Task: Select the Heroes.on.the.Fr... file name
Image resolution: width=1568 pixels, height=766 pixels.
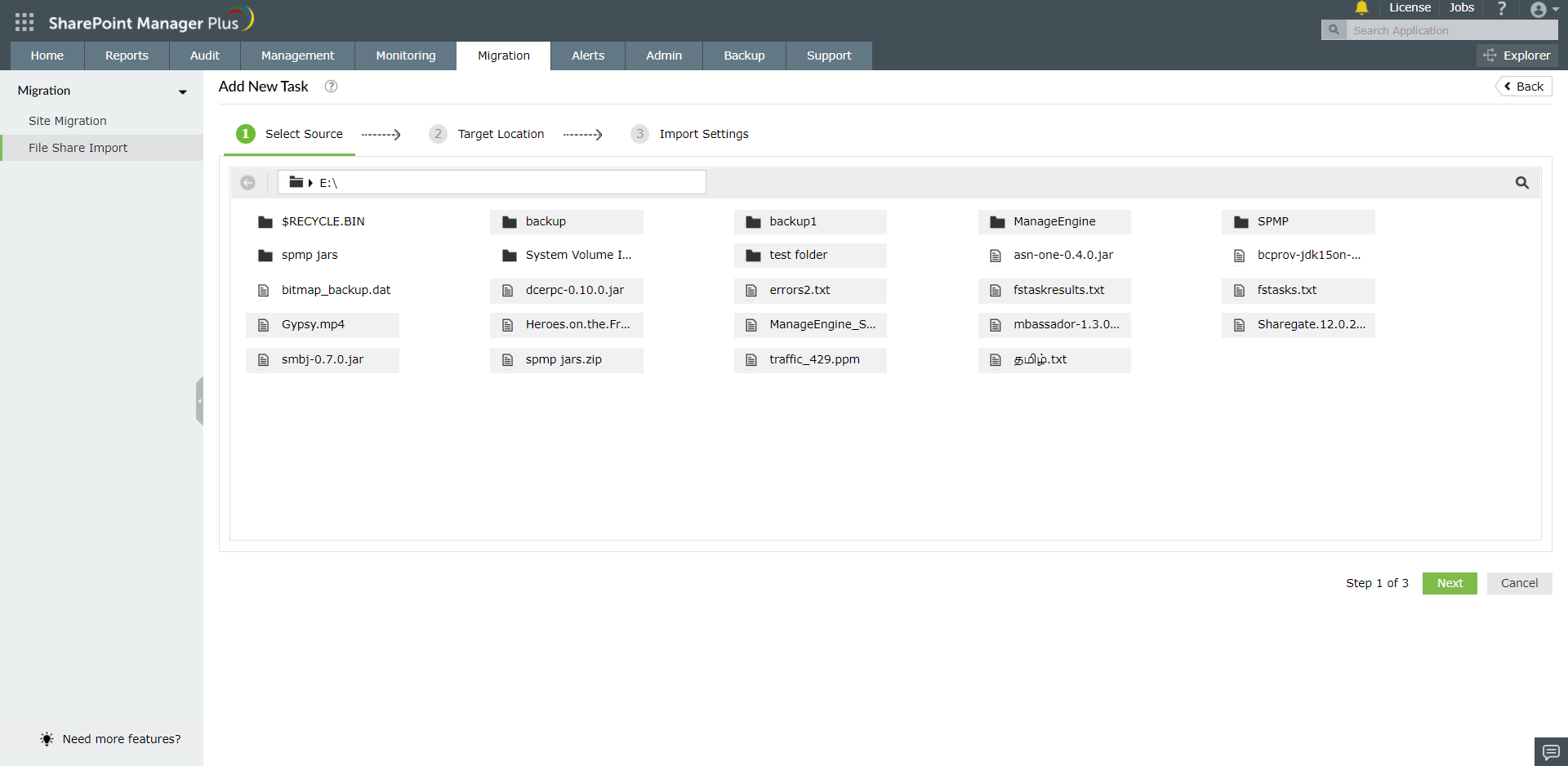Action: 578,324
